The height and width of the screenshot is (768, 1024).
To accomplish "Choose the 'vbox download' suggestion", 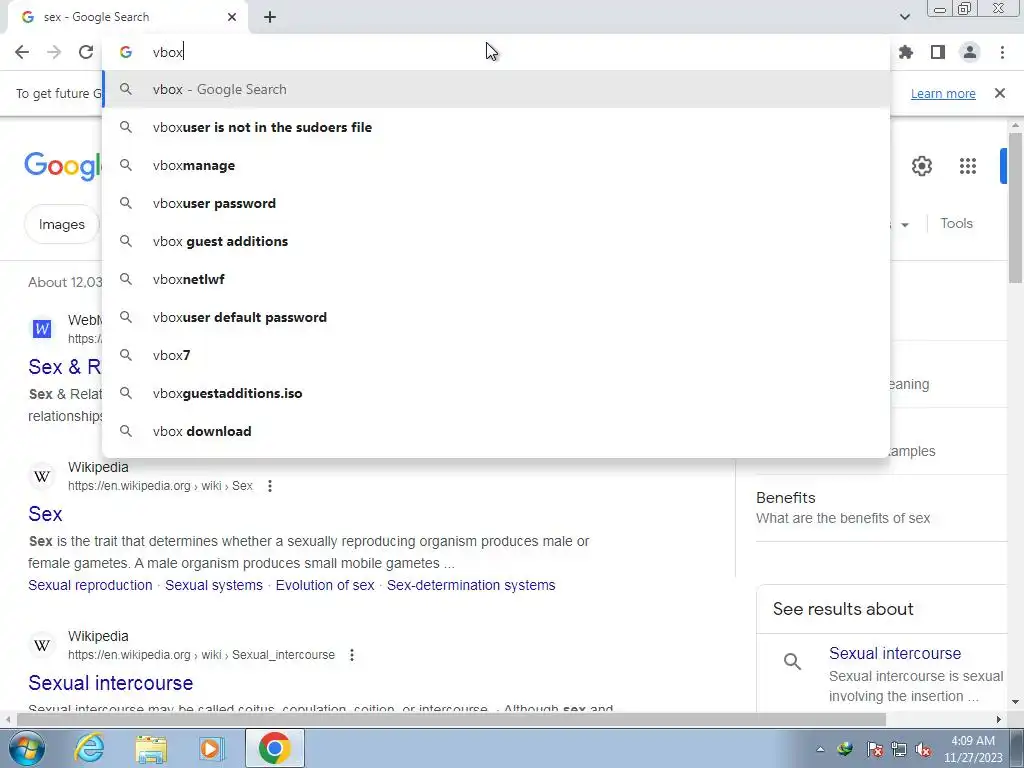I will pyautogui.click(x=496, y=431).
